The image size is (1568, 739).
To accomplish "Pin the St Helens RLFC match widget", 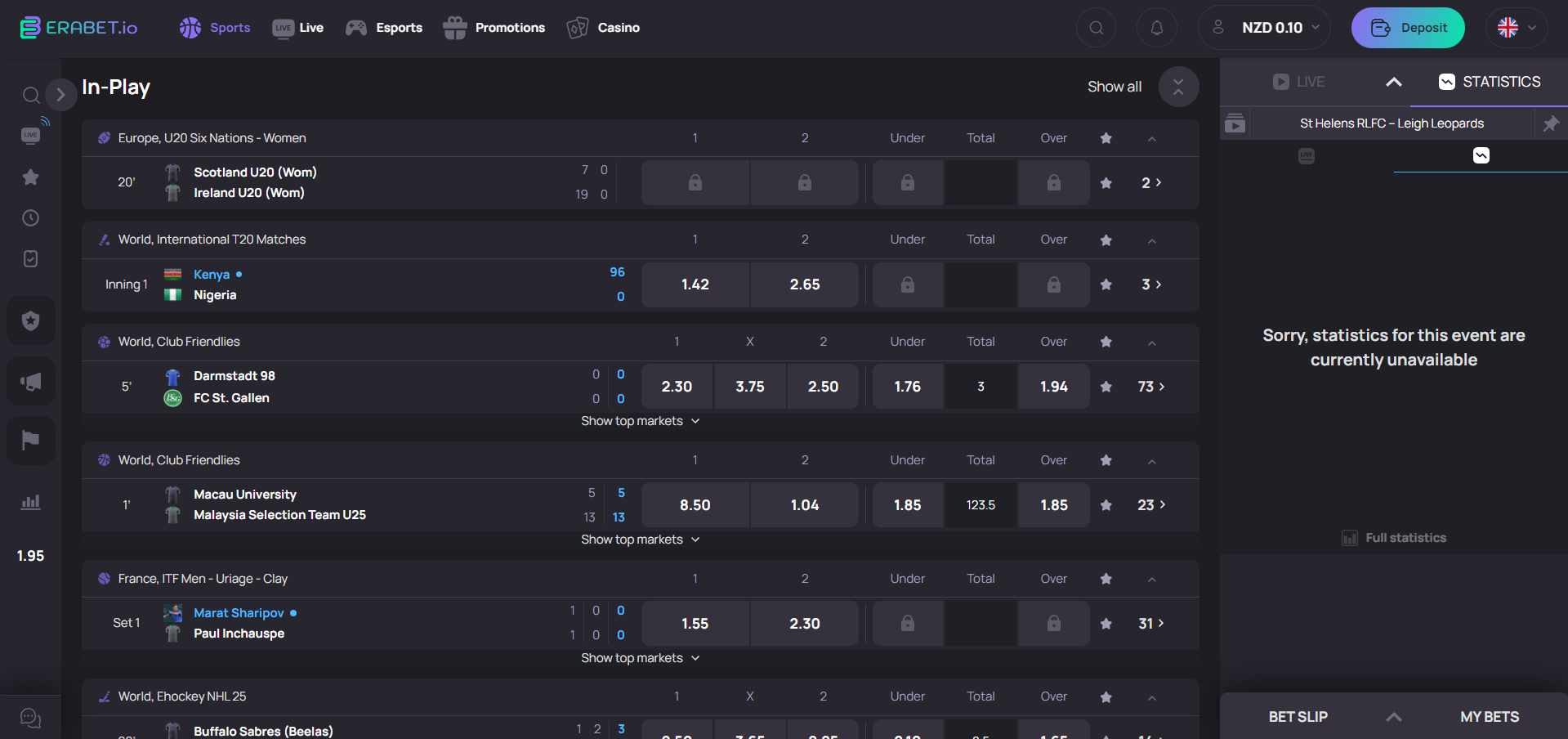I will (1551, 123).
